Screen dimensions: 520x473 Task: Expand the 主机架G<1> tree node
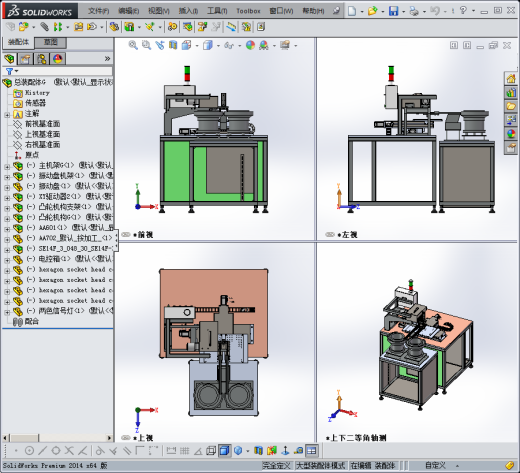7,166
